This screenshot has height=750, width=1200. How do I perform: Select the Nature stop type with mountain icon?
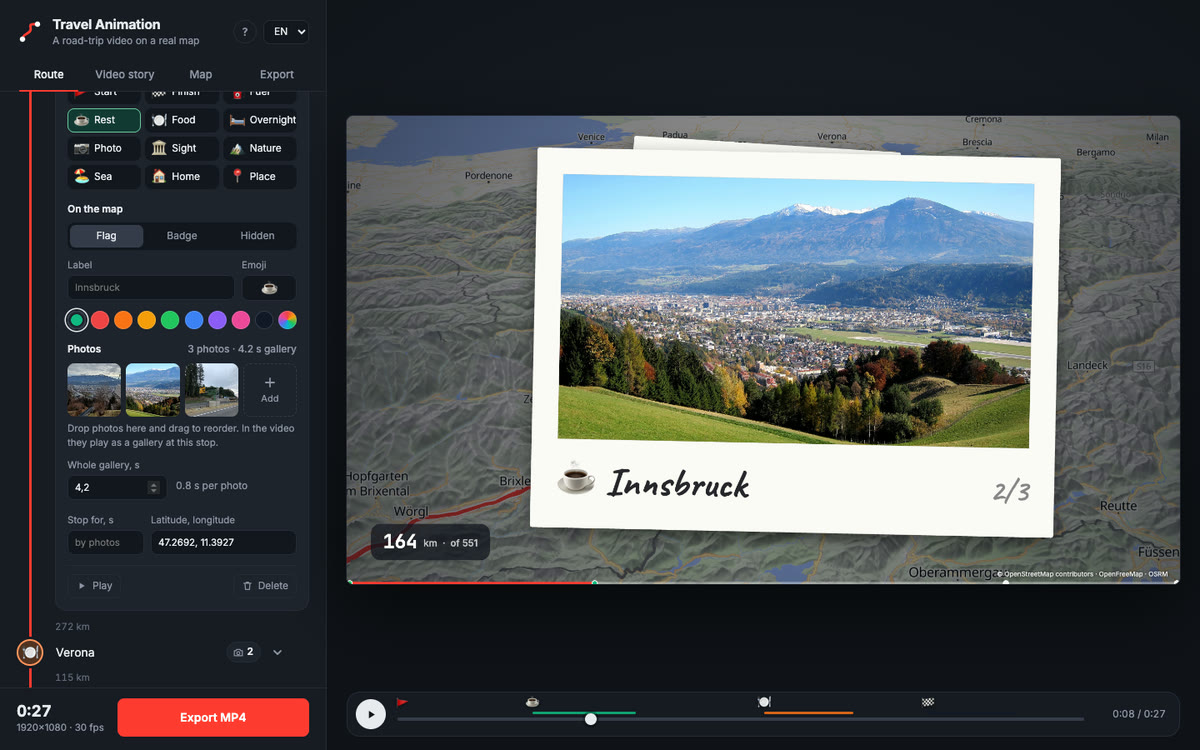pyautogui.click(x=260, y=148)
